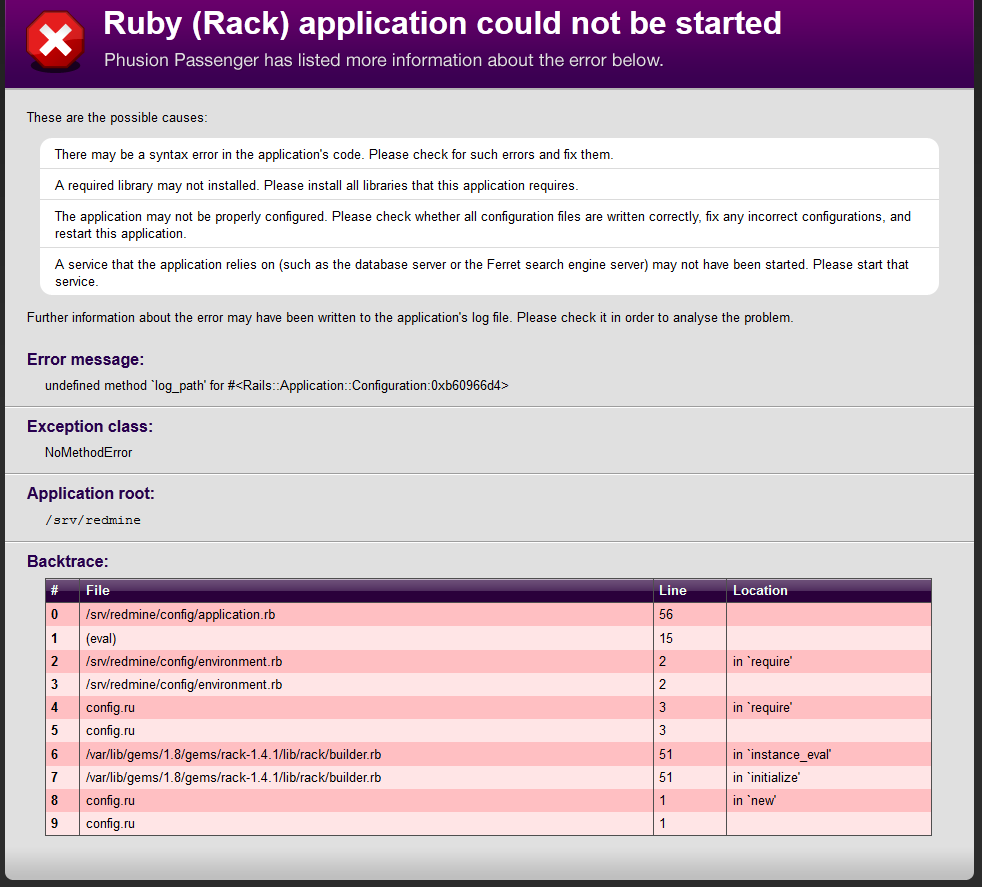Click the Ferret search engine service cause
The width and height of the screenshot is (982, 887).
(x=489, y=272)
